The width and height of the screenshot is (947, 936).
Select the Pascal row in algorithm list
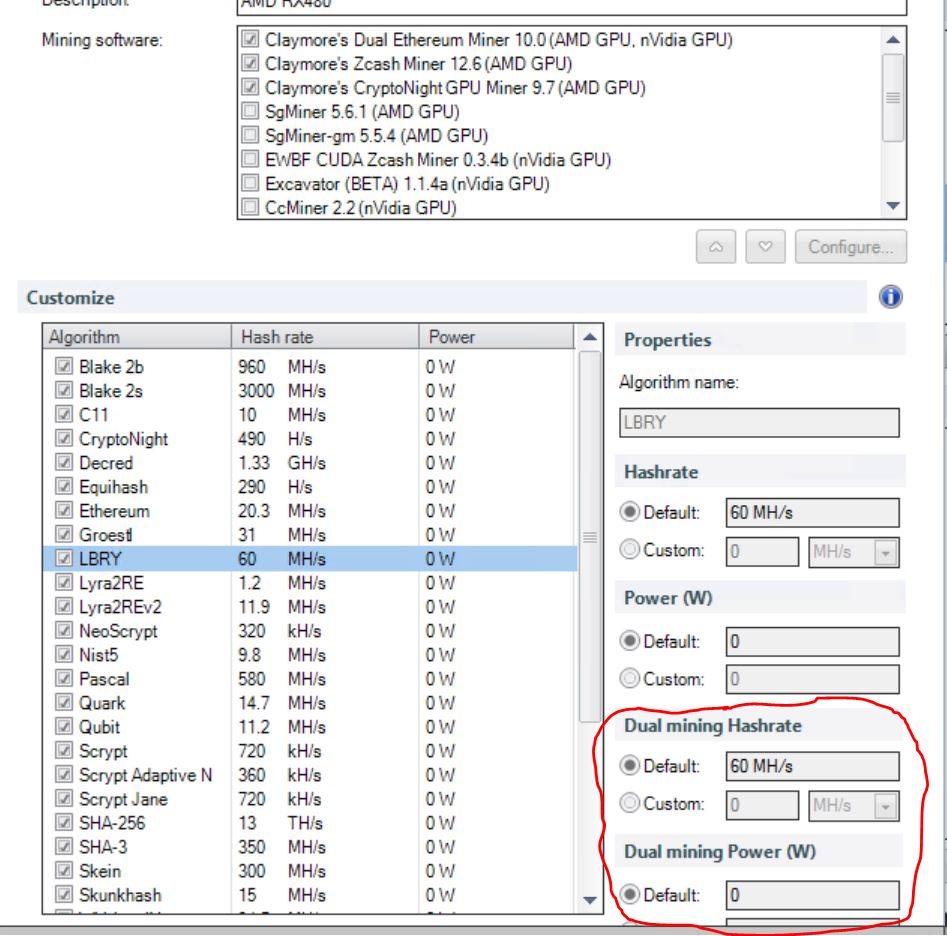(x=310, y=679)
